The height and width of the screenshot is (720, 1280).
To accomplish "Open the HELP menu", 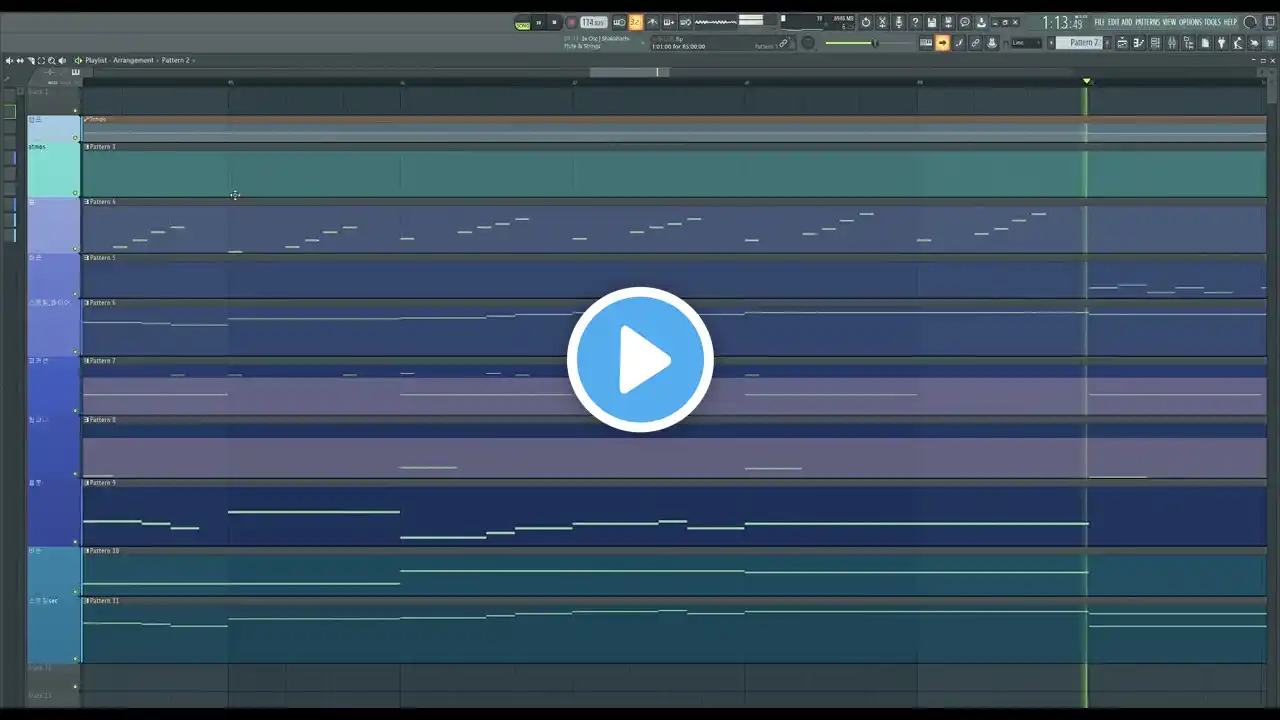I will (1230, 22).
